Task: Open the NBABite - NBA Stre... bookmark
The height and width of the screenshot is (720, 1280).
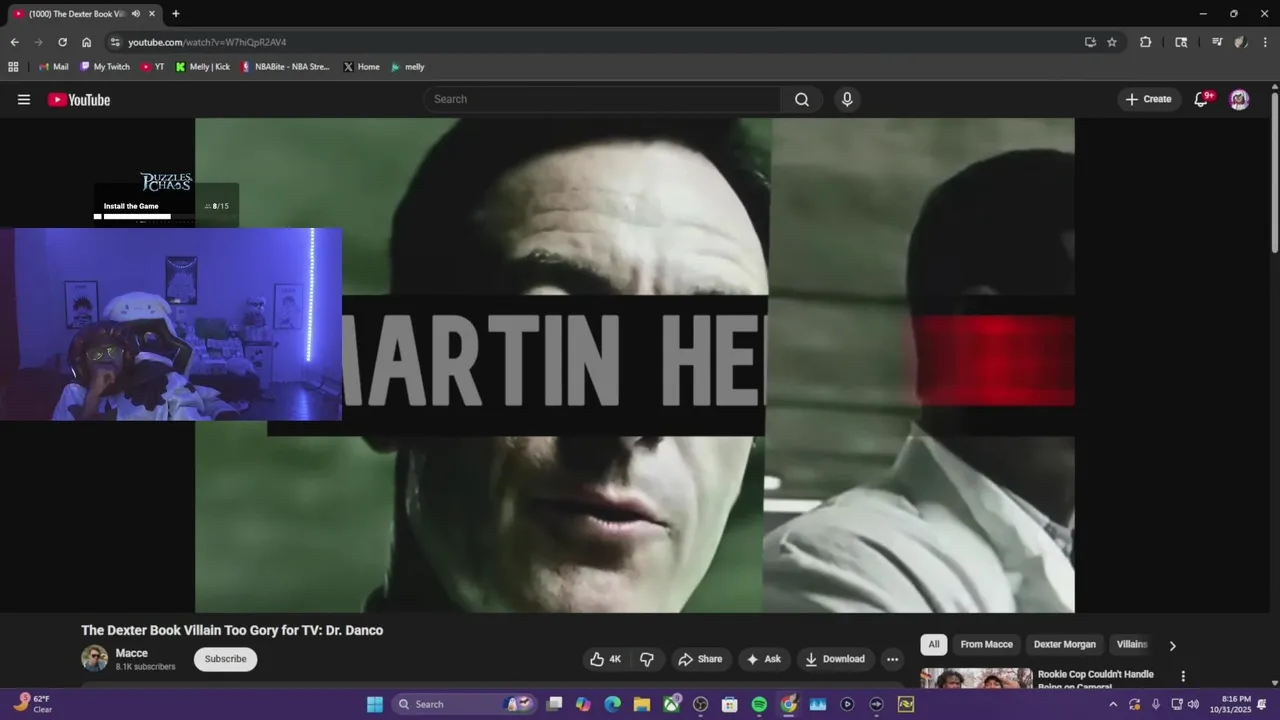Action: [x=285, y=67]
